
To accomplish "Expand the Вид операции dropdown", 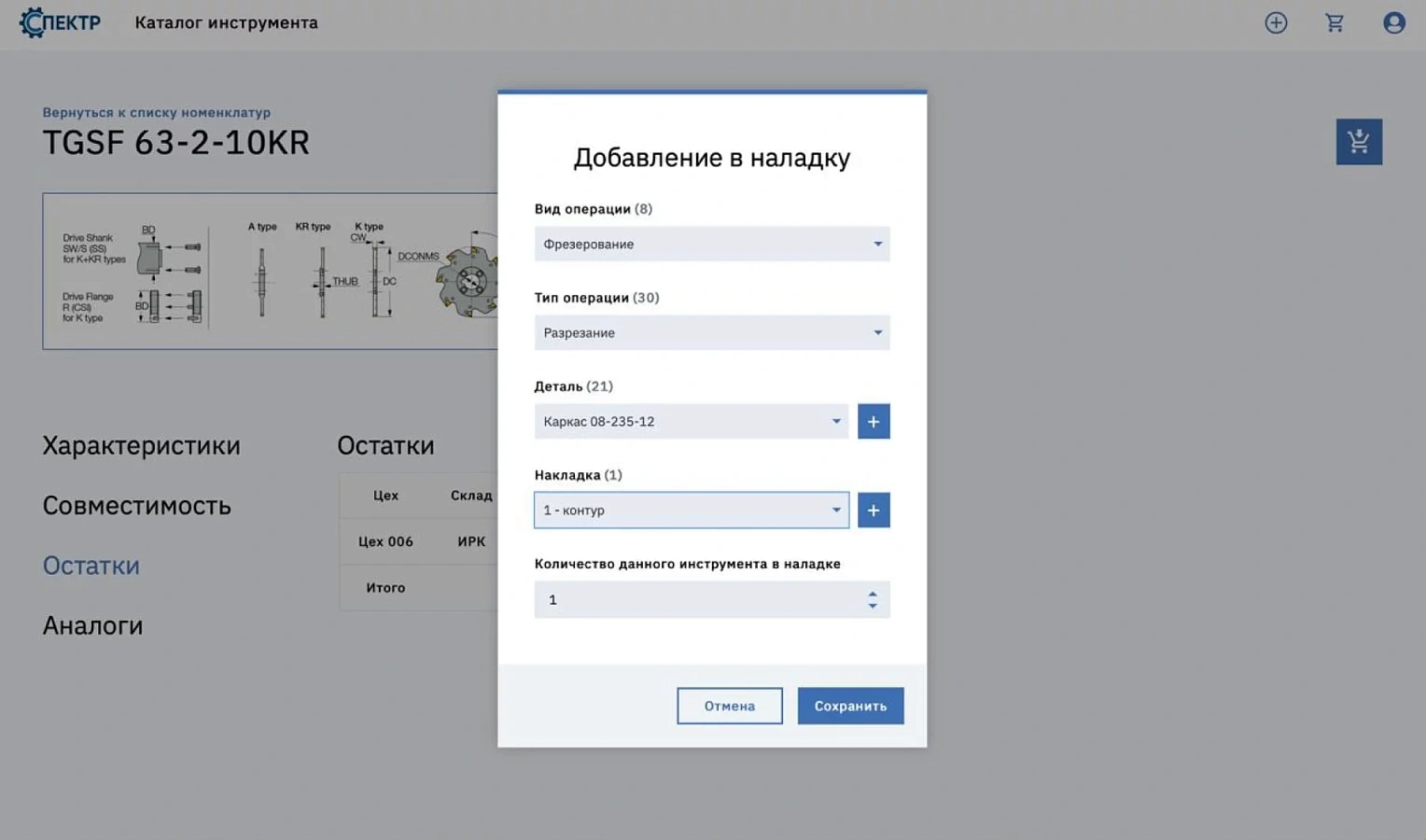I will [712, 244].
